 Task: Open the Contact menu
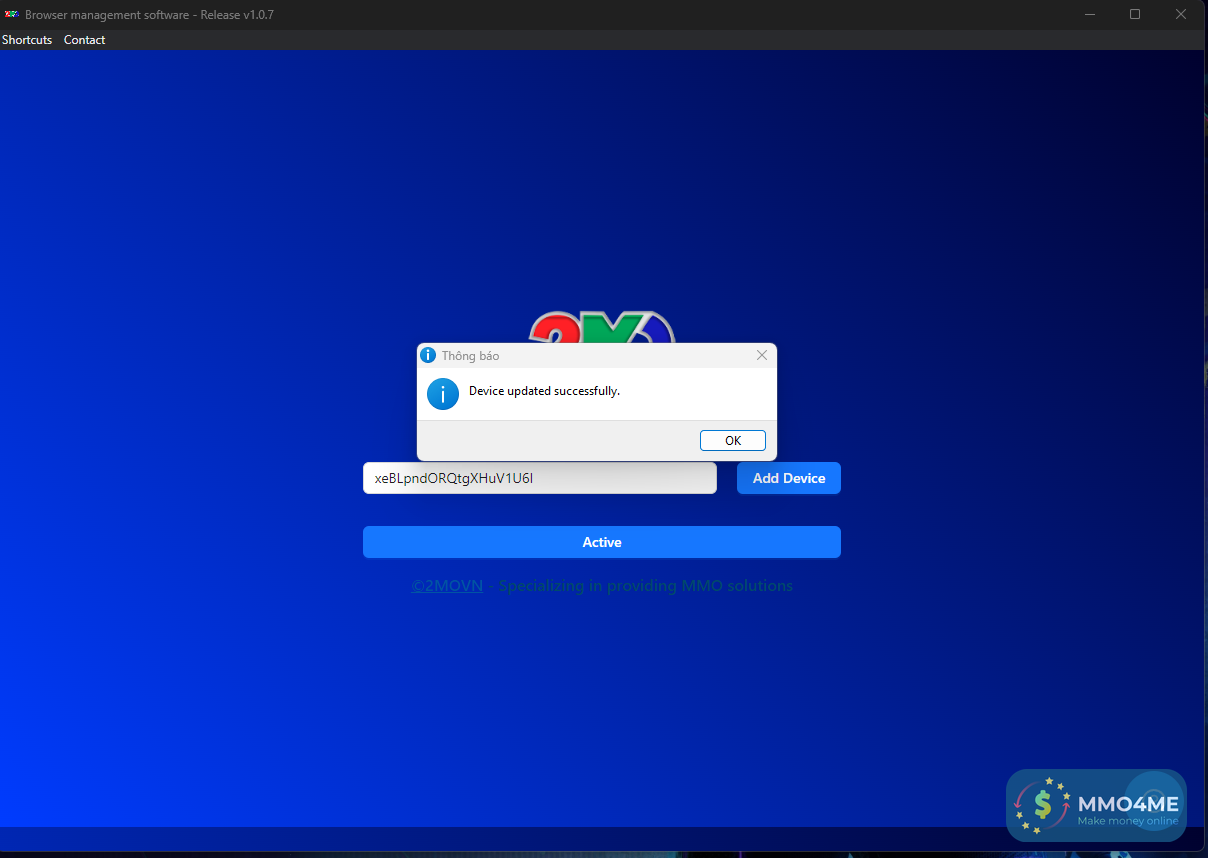[x=84, y=40]
